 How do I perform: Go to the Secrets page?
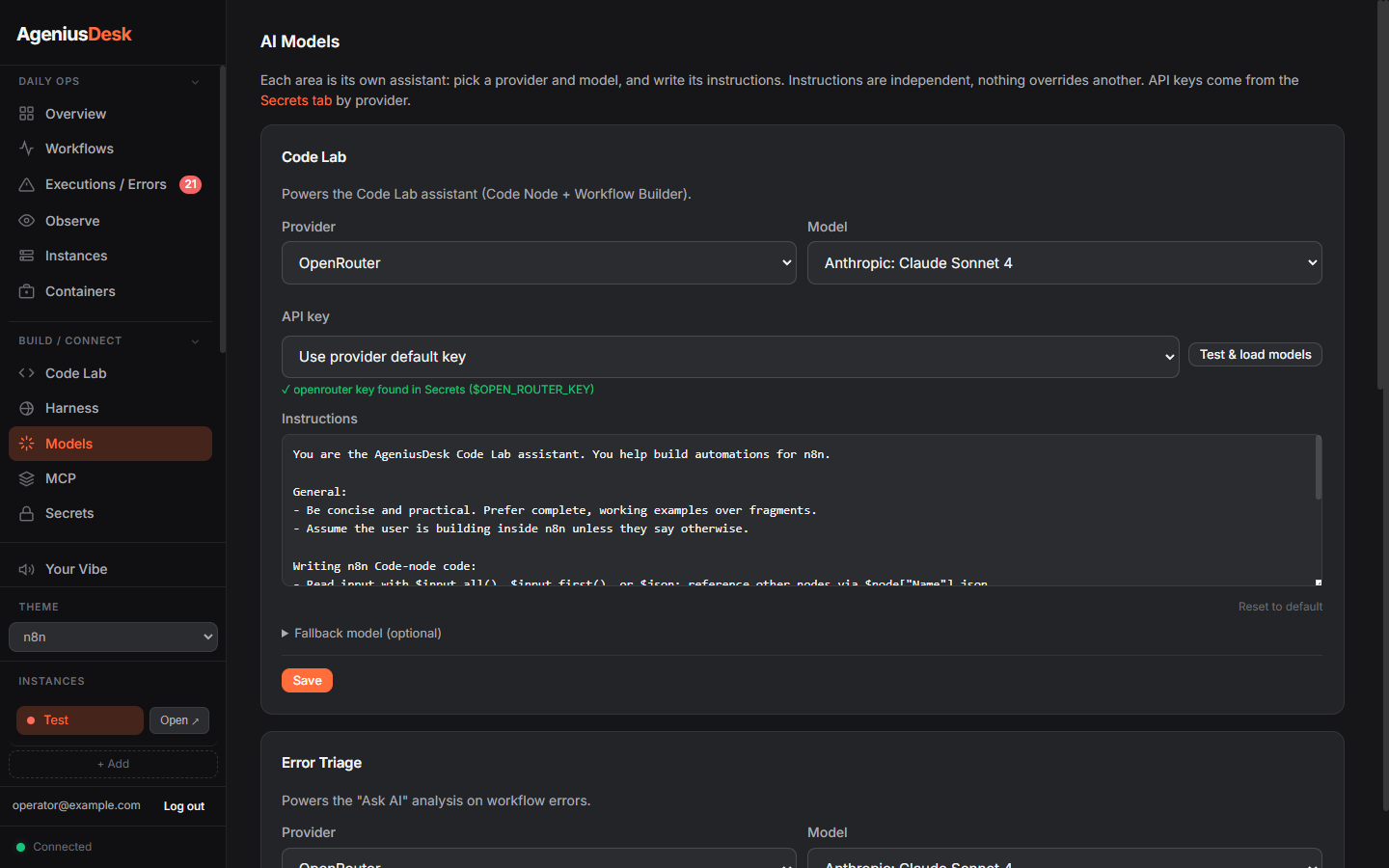point(110,513)
